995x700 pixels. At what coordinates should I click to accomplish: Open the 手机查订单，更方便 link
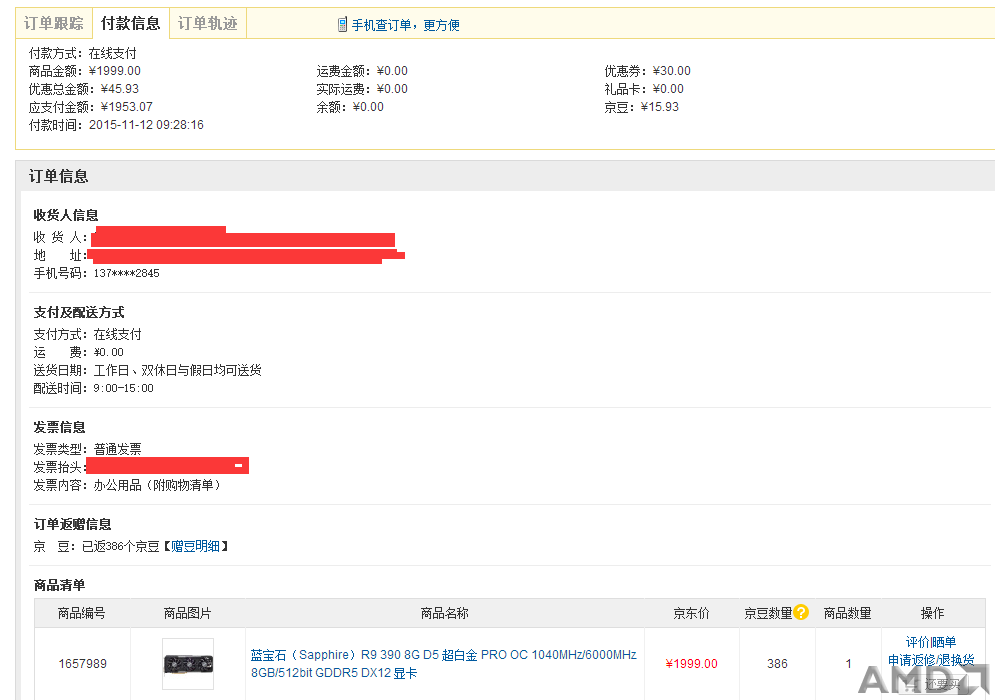click(x=405, y=25)
